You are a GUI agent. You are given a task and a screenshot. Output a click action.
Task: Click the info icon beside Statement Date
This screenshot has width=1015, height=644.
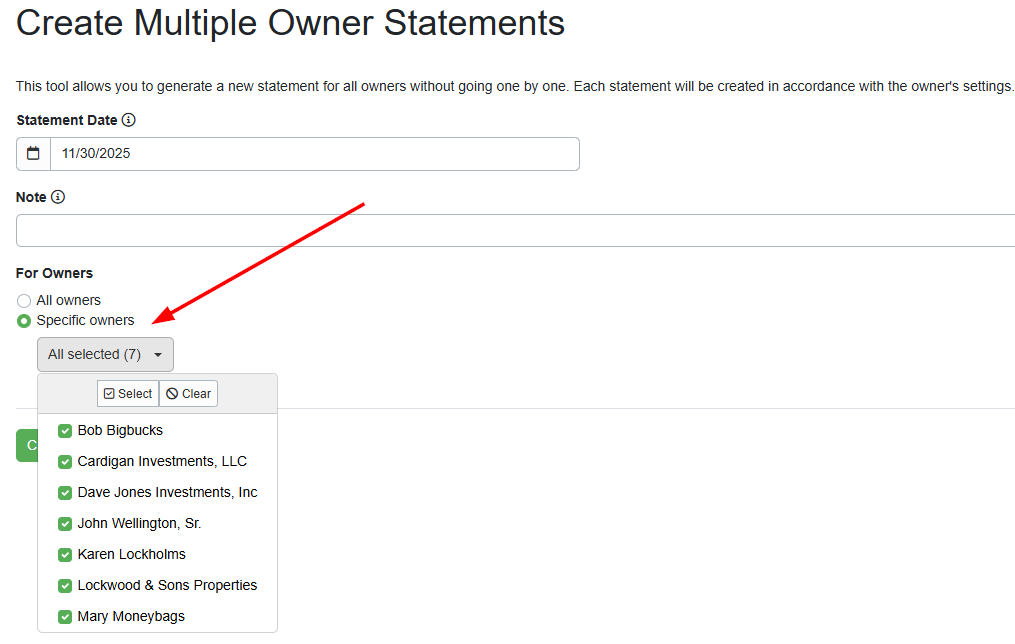pos(128,119)
